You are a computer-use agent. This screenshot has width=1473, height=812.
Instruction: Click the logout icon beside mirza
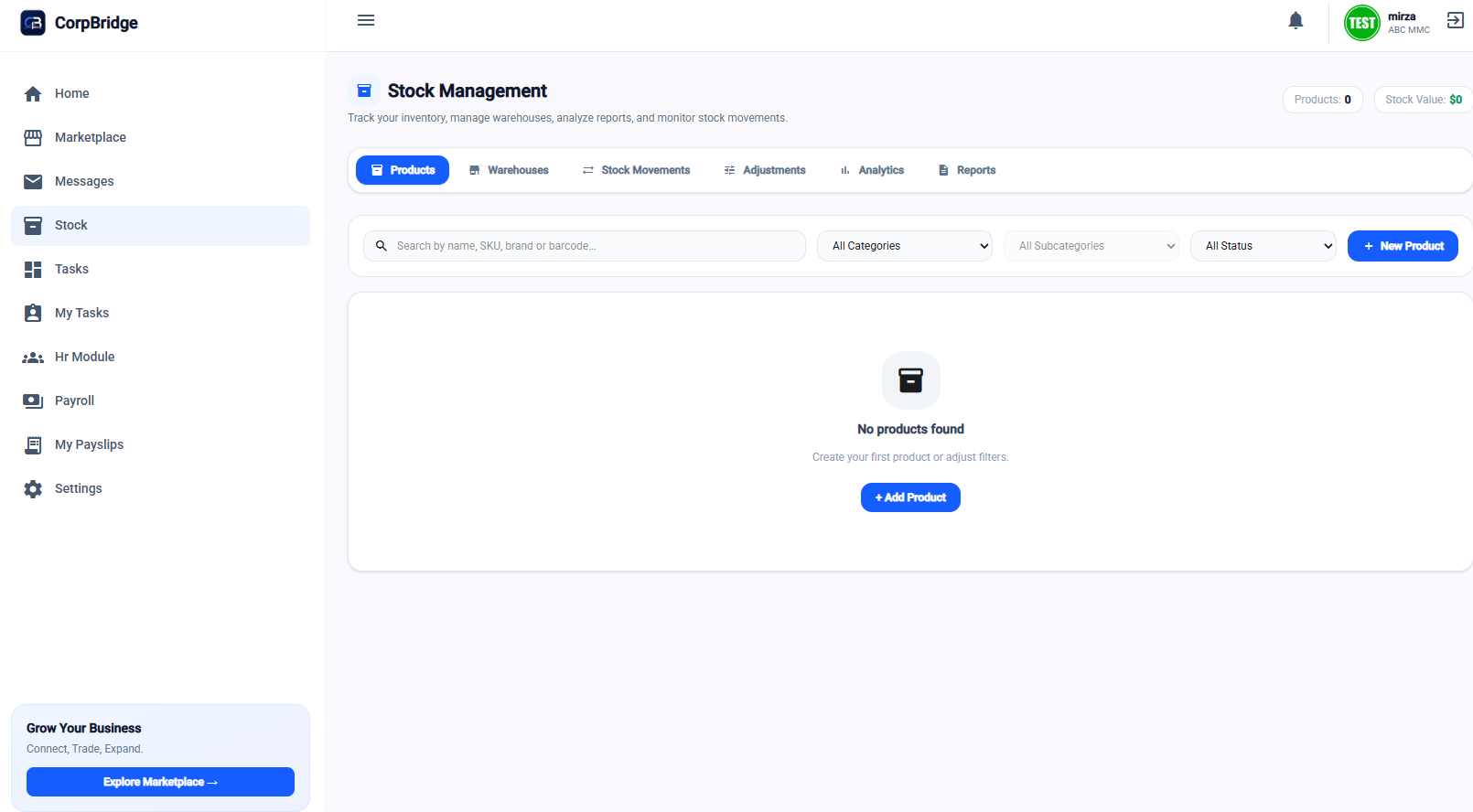coord(1456,20)
